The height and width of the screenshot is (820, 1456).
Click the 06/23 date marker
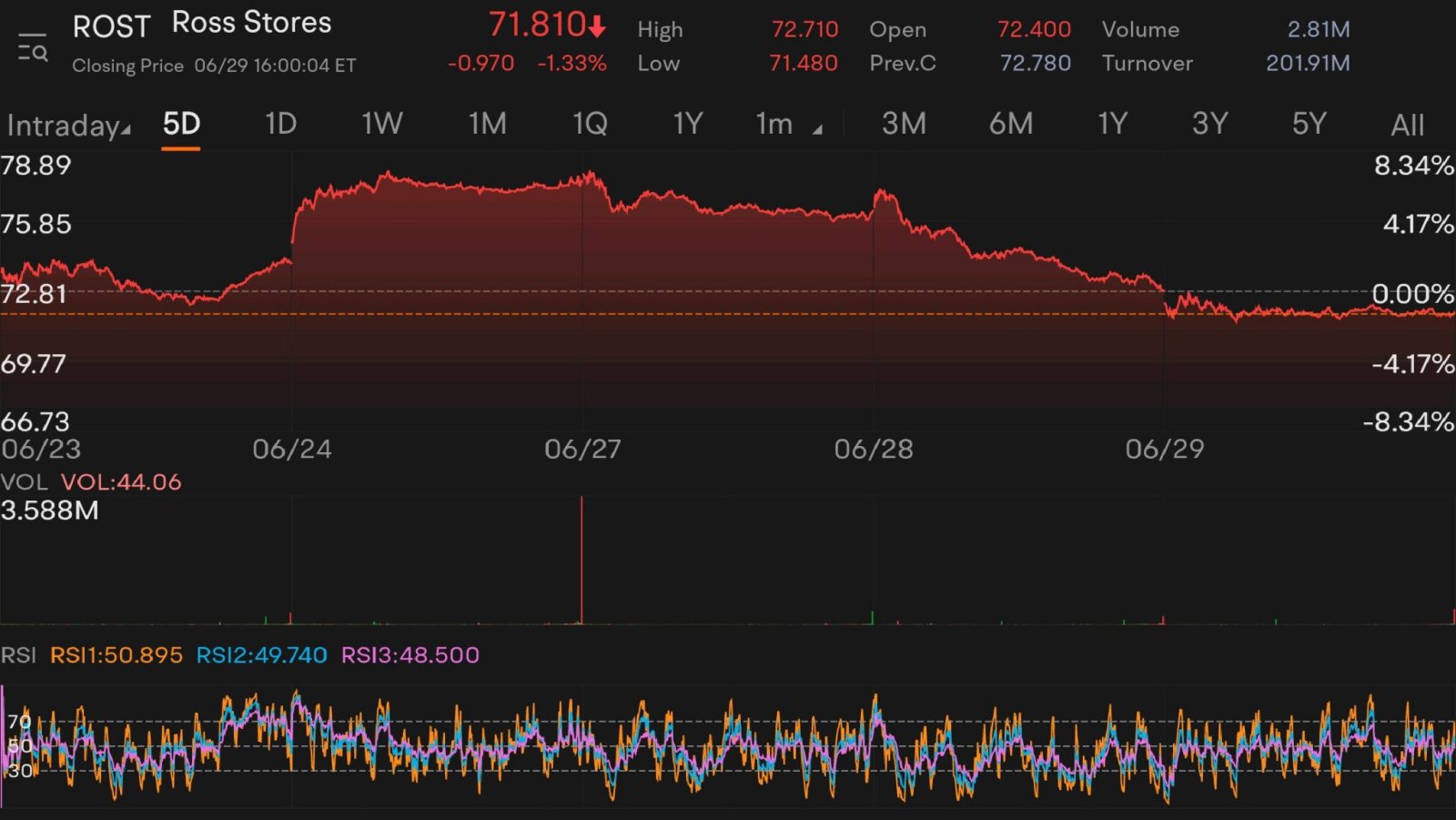click(x=41, y=450)
